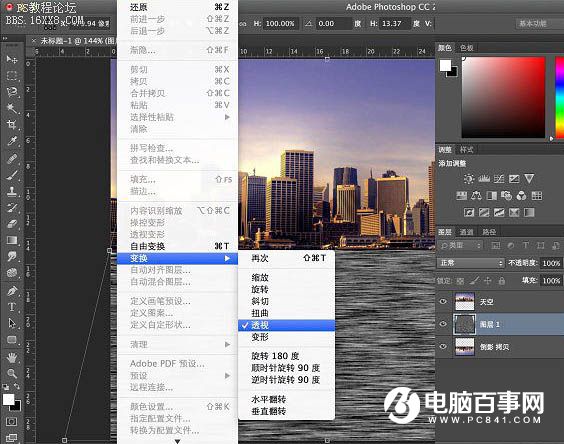Image resolution: width=564 pixels, height=444 pixels.
Task: Select the Gradient tool
Action: pos(12,240)
